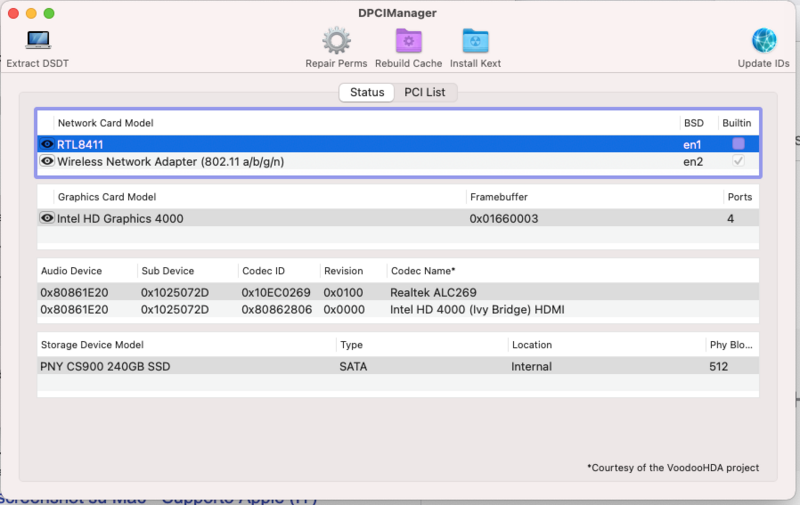Screen dimensions: 800x505
Task: Click the Sub Device column header
Action: [x=167, y=271]
